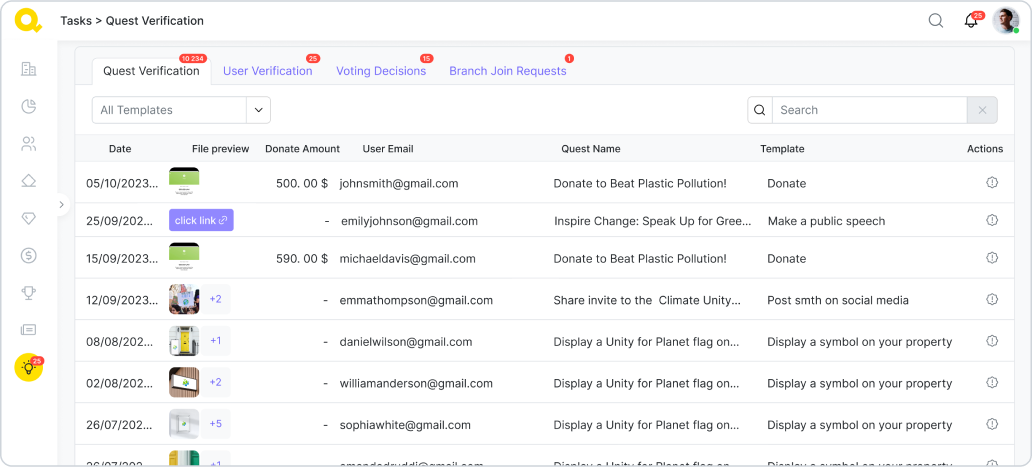1032x467 pixels.
Task: Click the diamond gem sidebar icon
Action: point(29,218)
